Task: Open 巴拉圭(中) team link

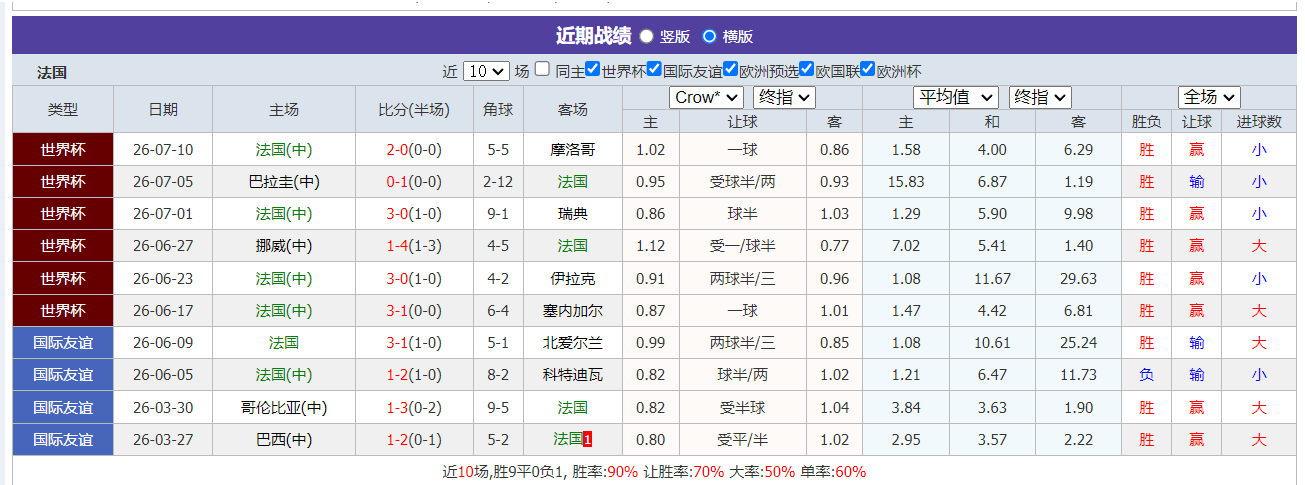Action: (x=284, y=182)
